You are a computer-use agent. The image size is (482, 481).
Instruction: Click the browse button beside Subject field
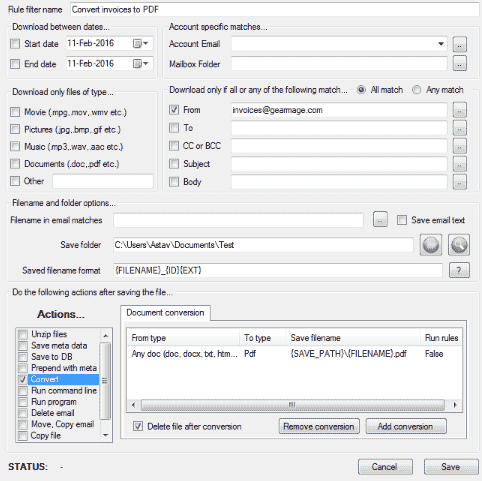coord(459,164)
